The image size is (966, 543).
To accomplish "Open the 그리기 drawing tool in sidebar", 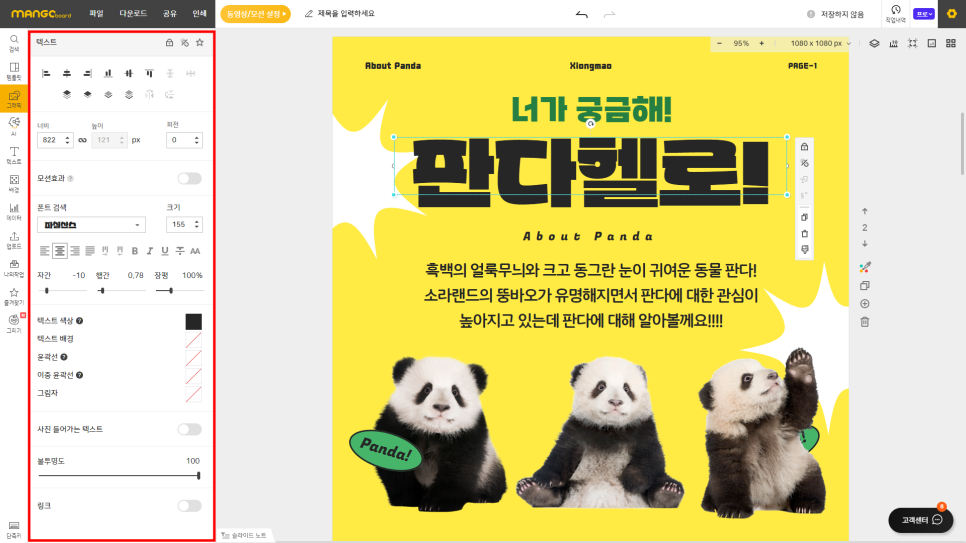I will pyautogui.click(x=14, y=324).
